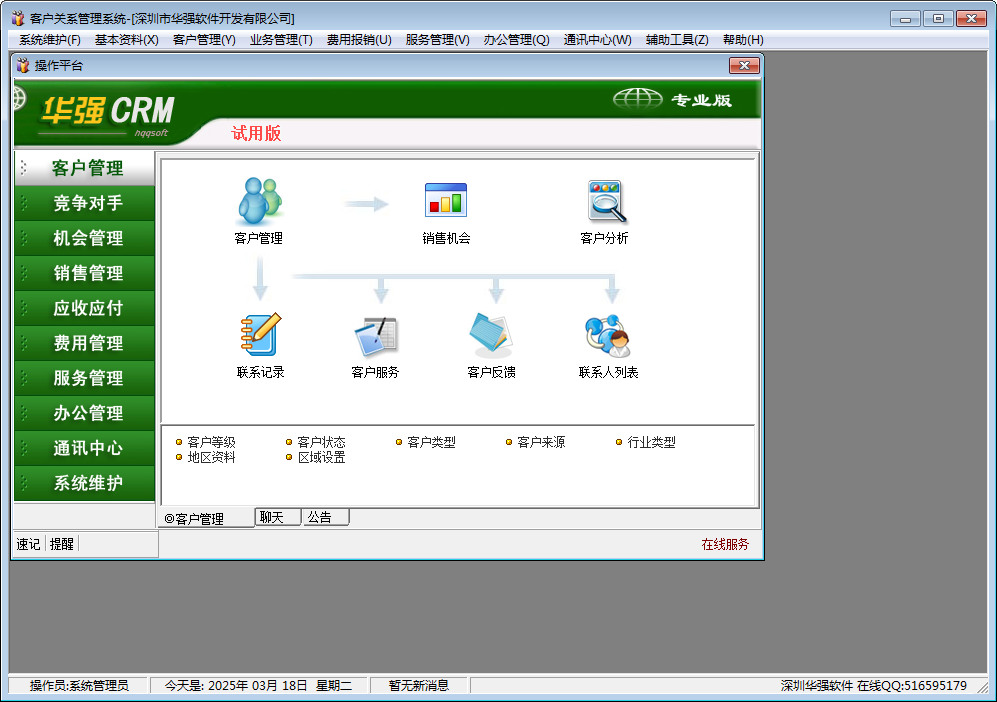This screenshot has width=997, height=702.
Task: Open the 地区资料 link
Action: [x=211, y=457]
